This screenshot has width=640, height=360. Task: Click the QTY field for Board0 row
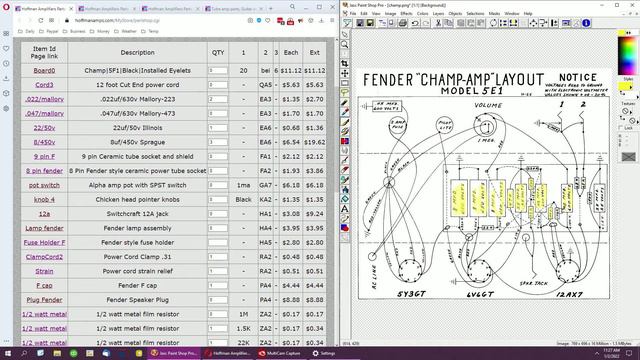218,71
